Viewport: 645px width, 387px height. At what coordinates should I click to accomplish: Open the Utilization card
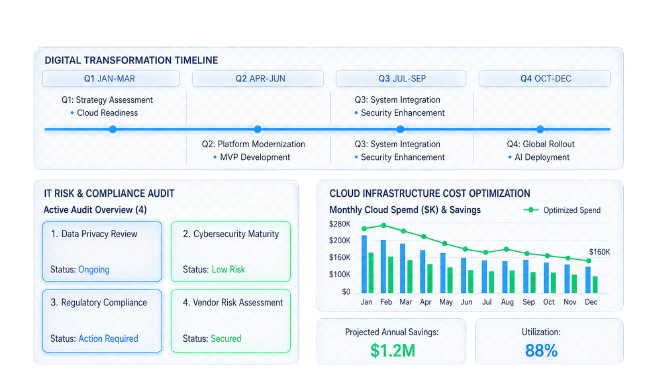[x=549, y=341]
